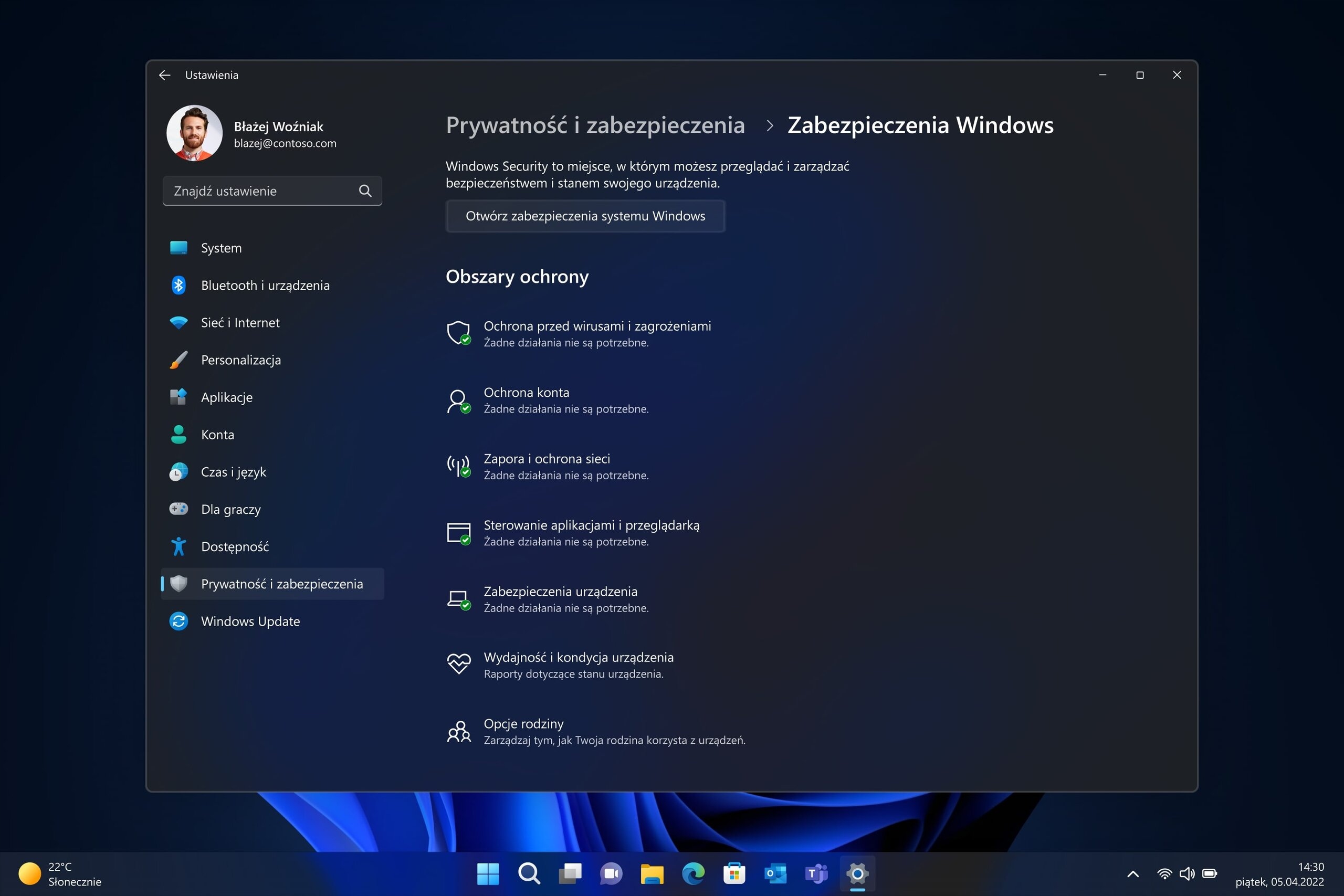The image size is (1344, 896).
Task: Focus the Znajdź ustawienie search field
Action: click(272, 191)
